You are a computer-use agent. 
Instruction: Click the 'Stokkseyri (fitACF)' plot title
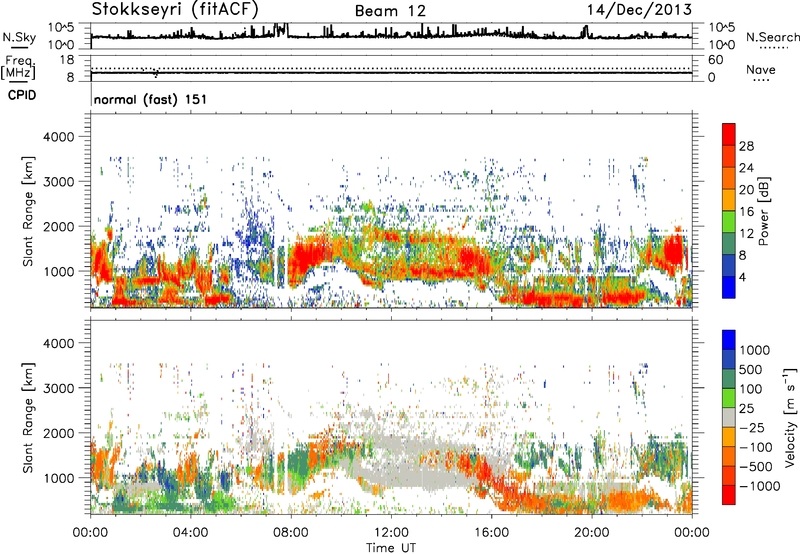click(175, 9)
